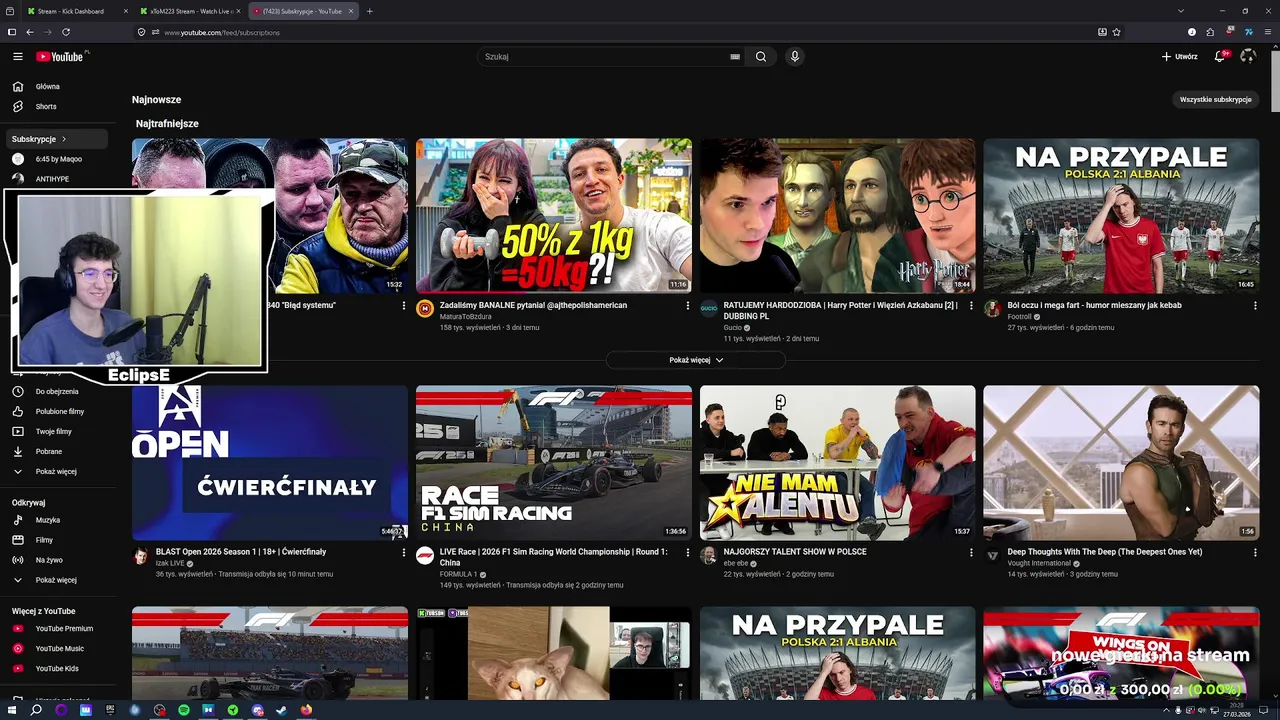Click the YouTube search input field
Screen dimensions: 1280x720
605,57
